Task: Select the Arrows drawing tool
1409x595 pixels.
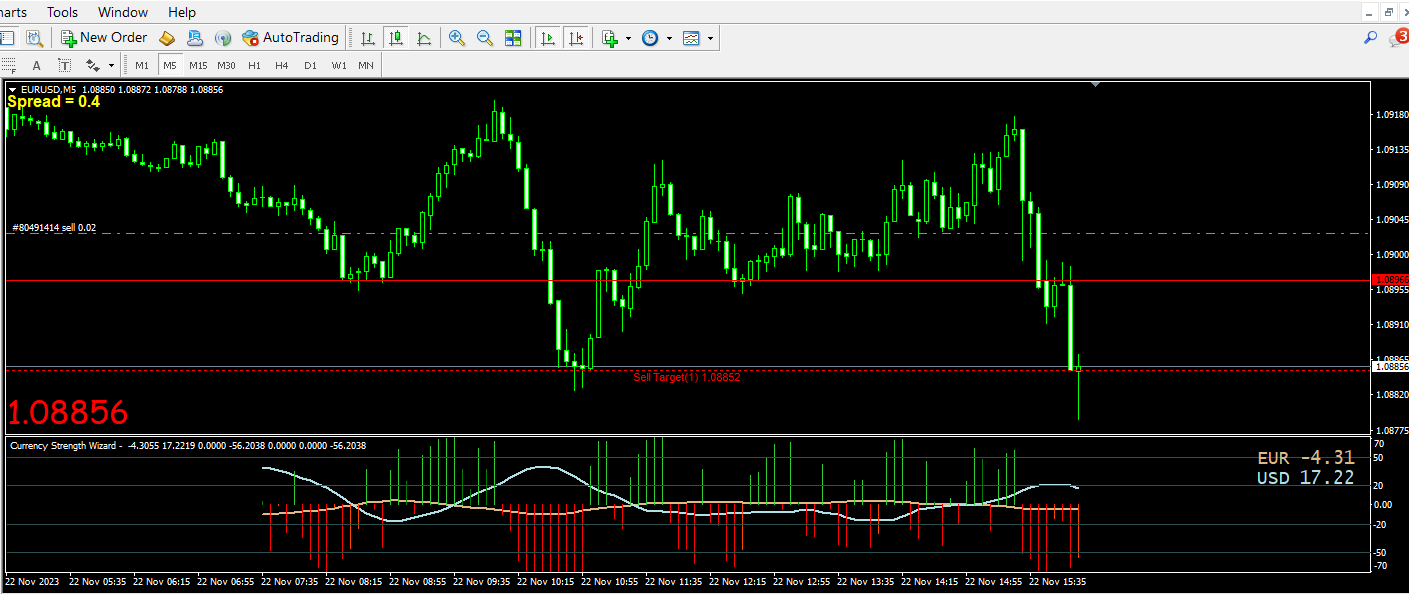Action: click(x=93, y=65)
